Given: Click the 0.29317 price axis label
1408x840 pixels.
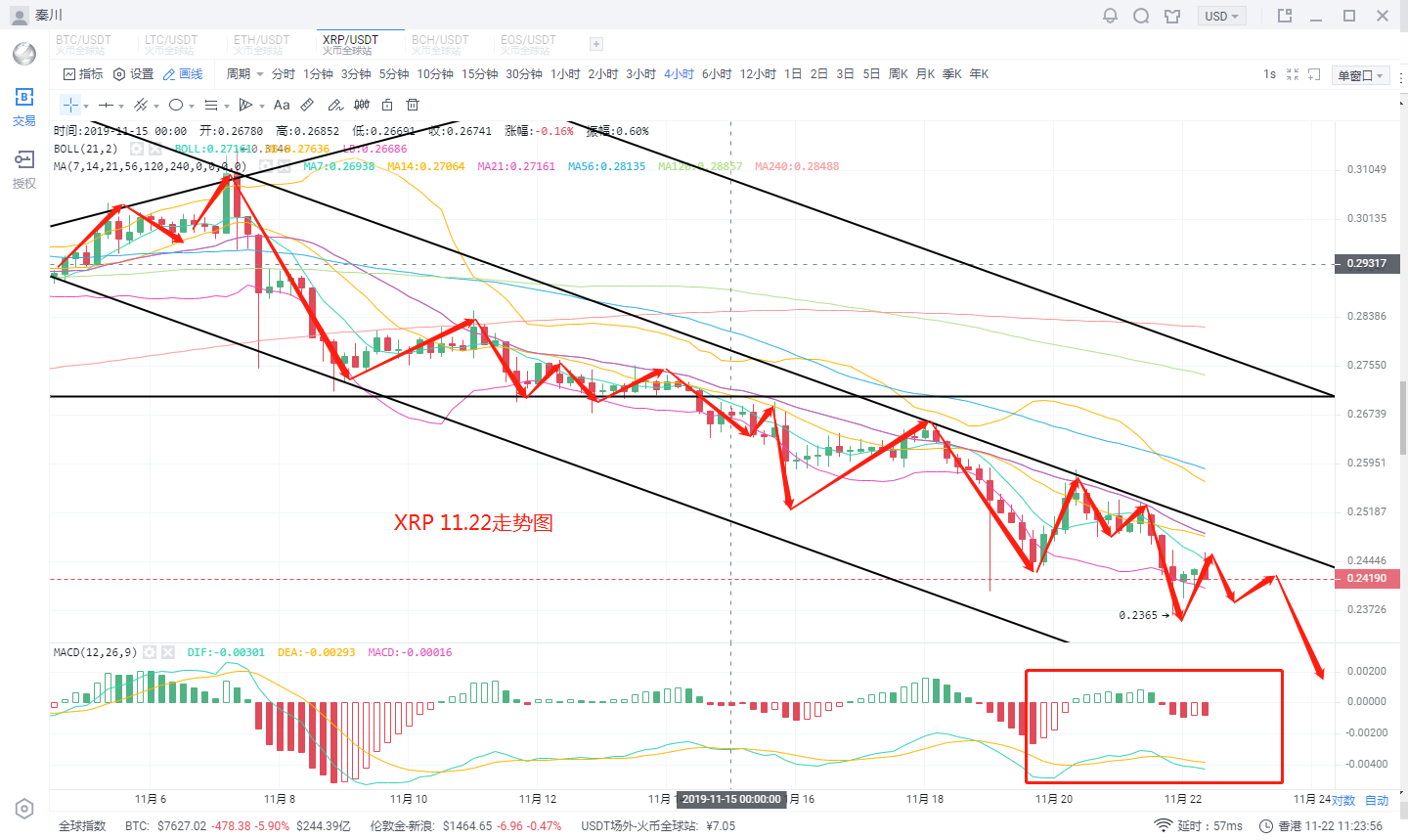Looking at the screenshot, I should [x=1367, y=263].
